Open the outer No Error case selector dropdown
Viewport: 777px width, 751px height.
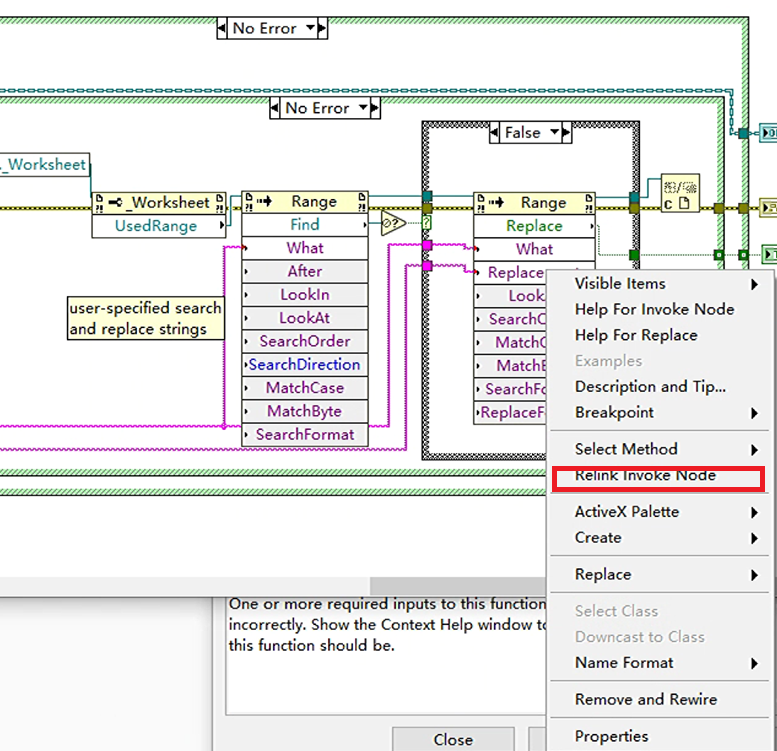(310, 28)
